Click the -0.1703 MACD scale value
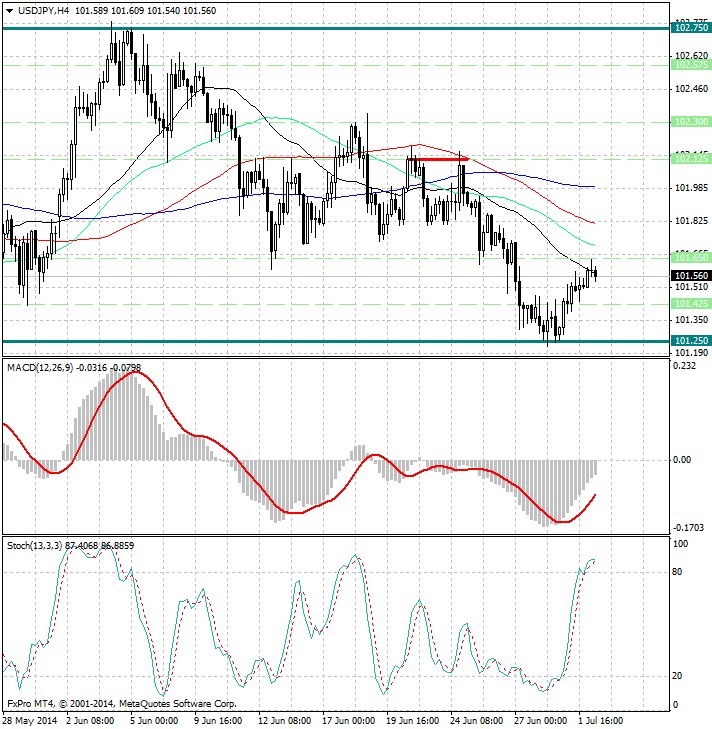The width and height of the screenshot is (712, 729). (688, 528)
